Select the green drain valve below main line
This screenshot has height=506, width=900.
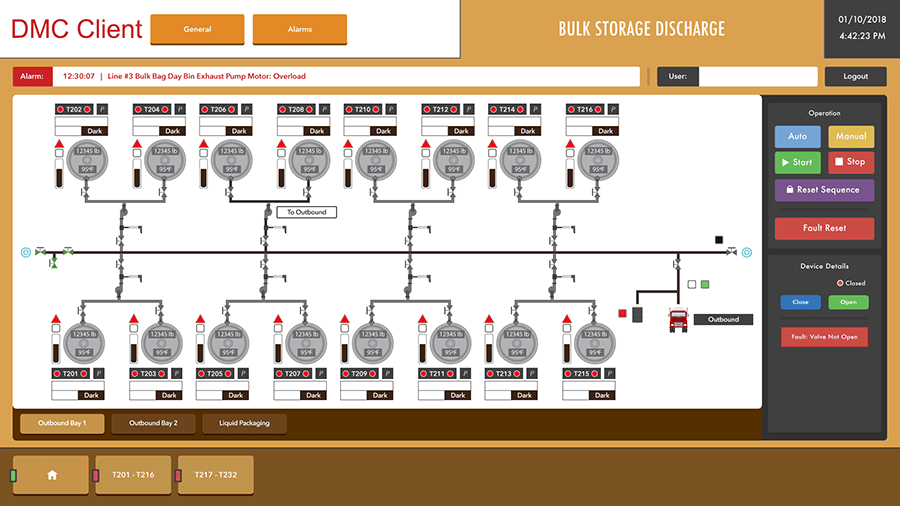point(53,263)
